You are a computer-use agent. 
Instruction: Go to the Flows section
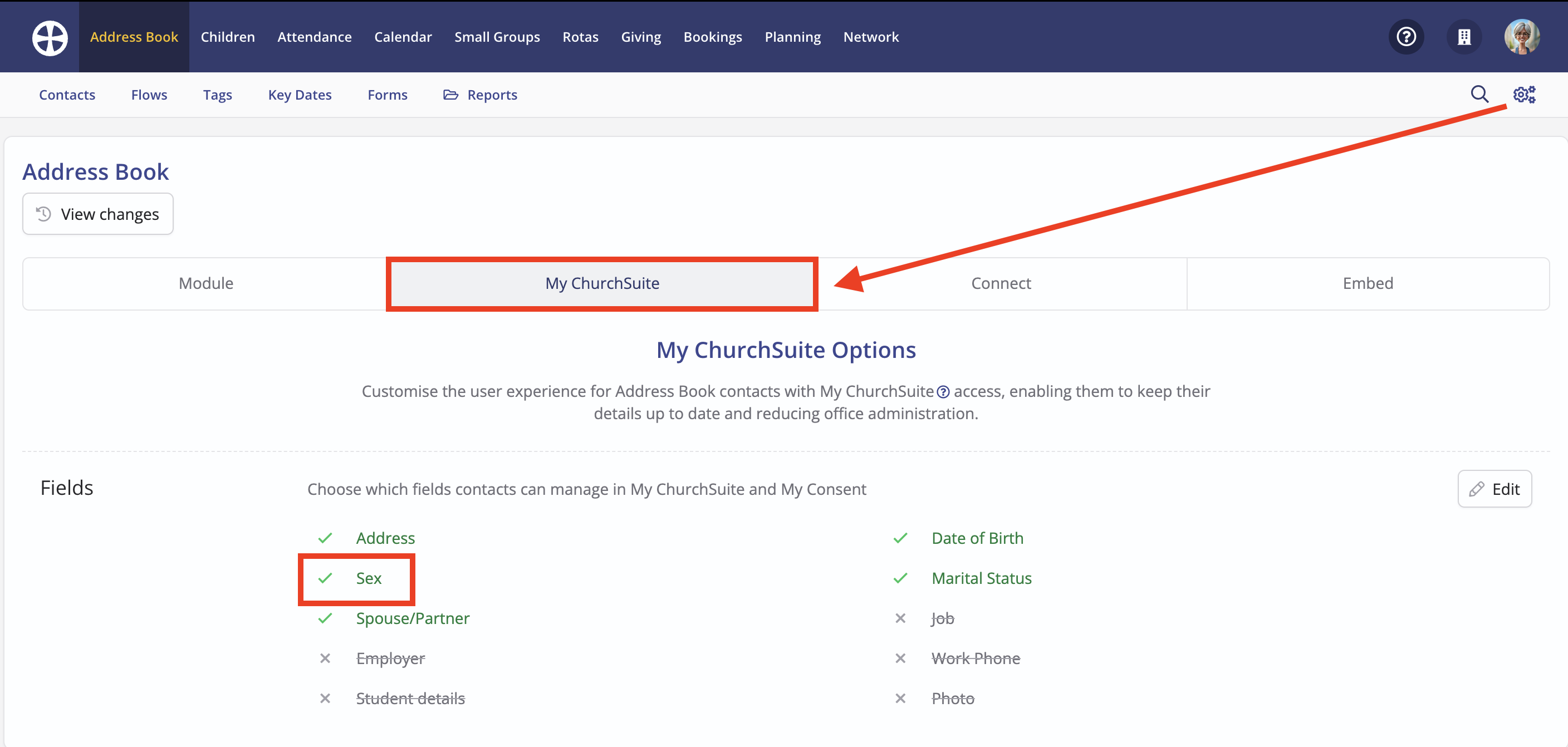click(149, 95)
